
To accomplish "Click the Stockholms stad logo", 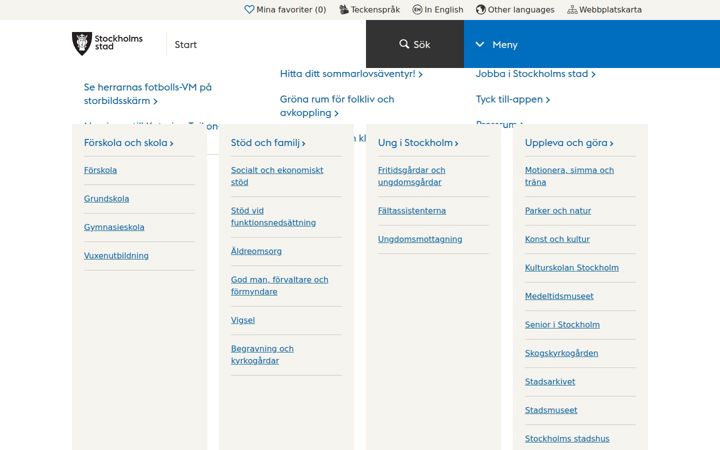I will [107, 44].
